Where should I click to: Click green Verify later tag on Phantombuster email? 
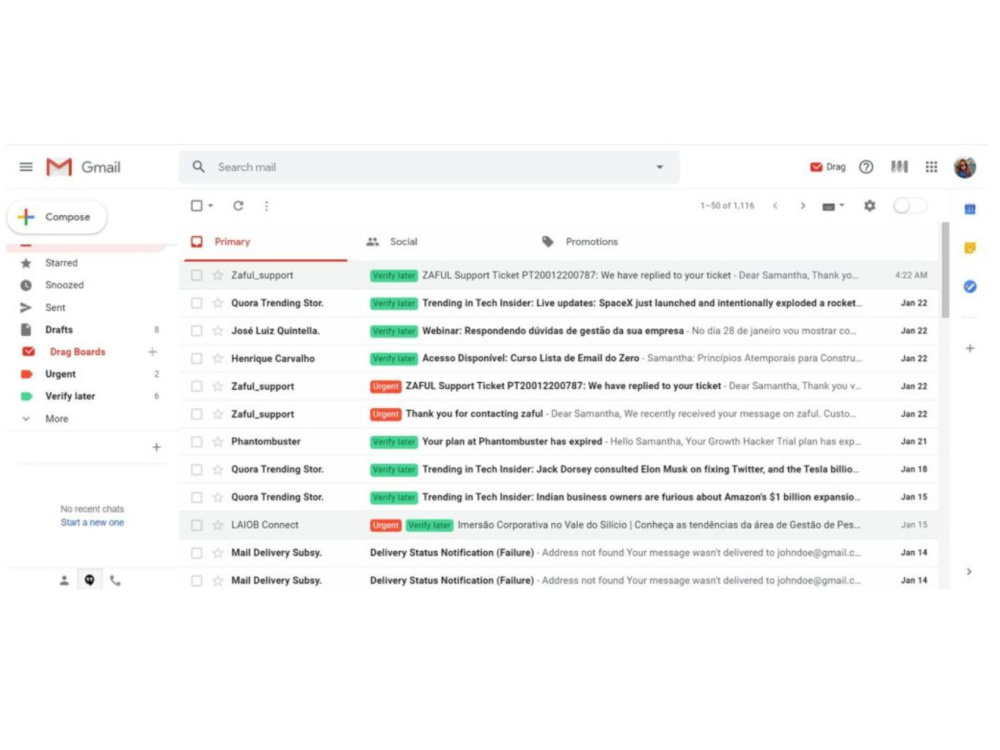(x=393, y=442)
